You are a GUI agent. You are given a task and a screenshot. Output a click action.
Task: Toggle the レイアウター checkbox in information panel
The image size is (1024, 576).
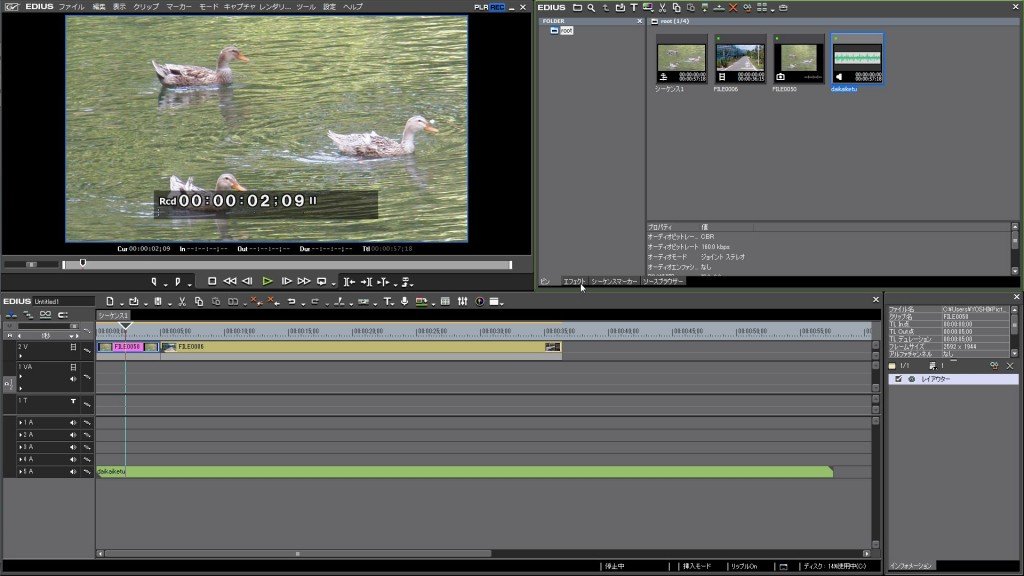coord(898,379)
